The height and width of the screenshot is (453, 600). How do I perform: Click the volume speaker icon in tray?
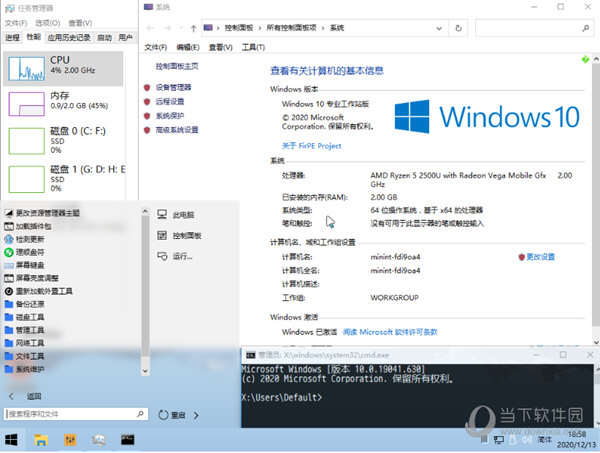pyautogui.click(x=527, y=440)
